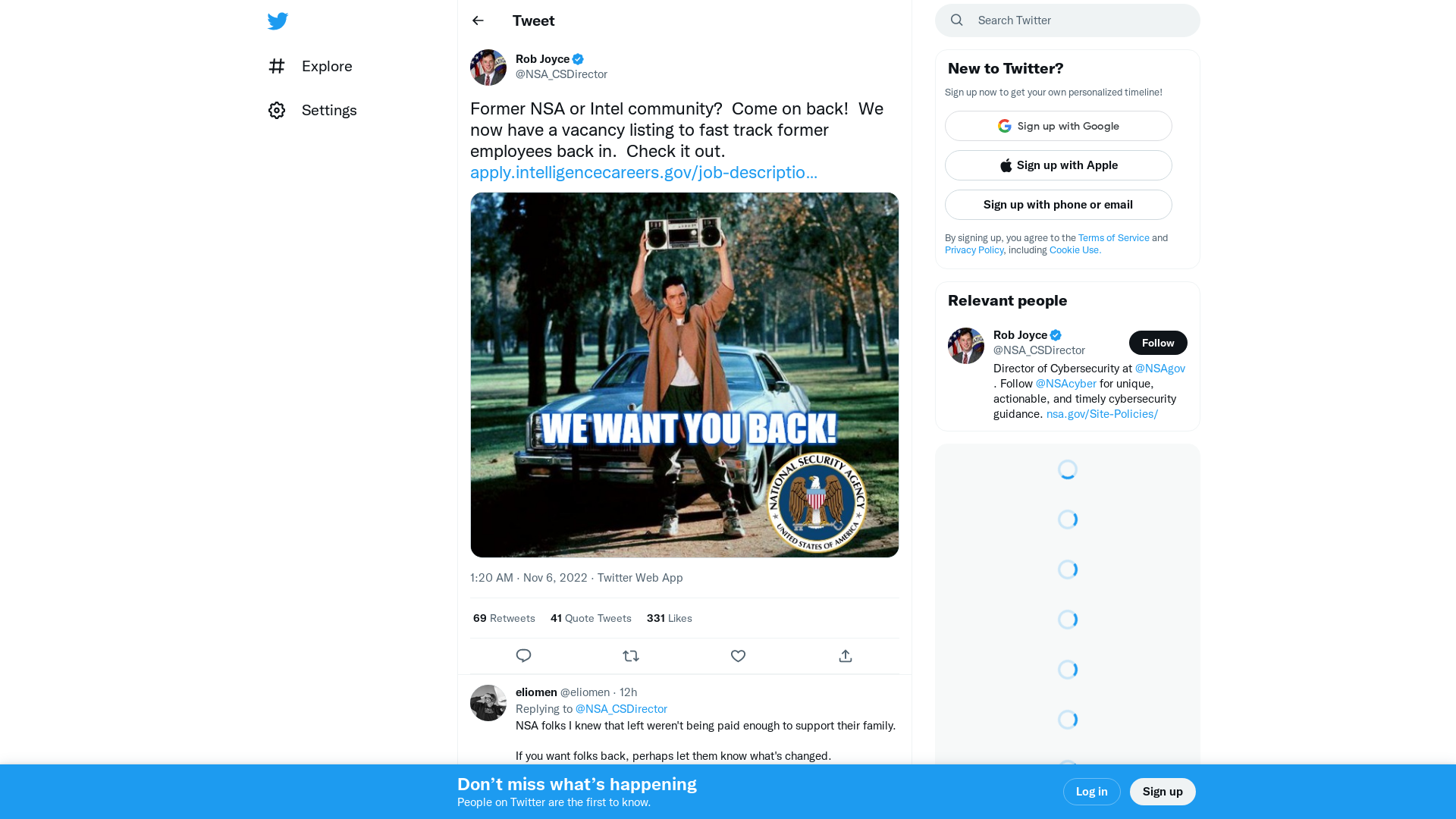Click Rob Joyce's blue verified badge

(578, 58)
